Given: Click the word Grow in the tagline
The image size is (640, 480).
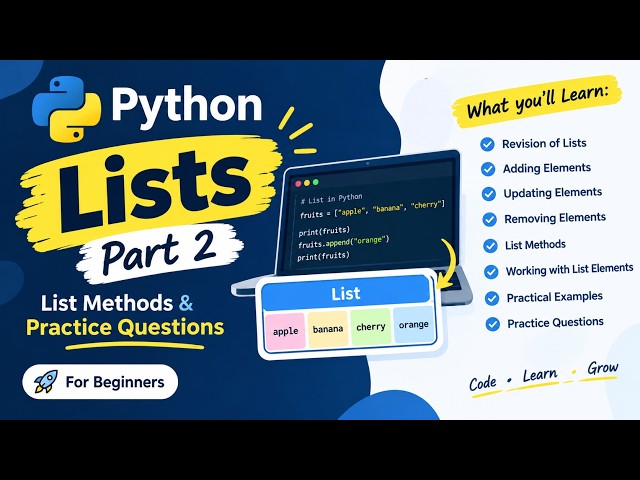Looking at the screenshot, I should click(603, 368).
